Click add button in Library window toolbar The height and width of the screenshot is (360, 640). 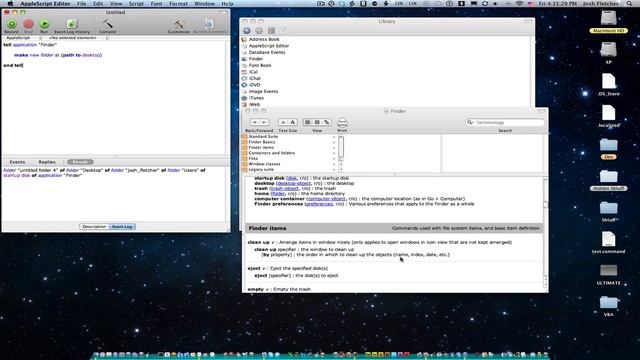pyautogui.click(x=247, y=31)
